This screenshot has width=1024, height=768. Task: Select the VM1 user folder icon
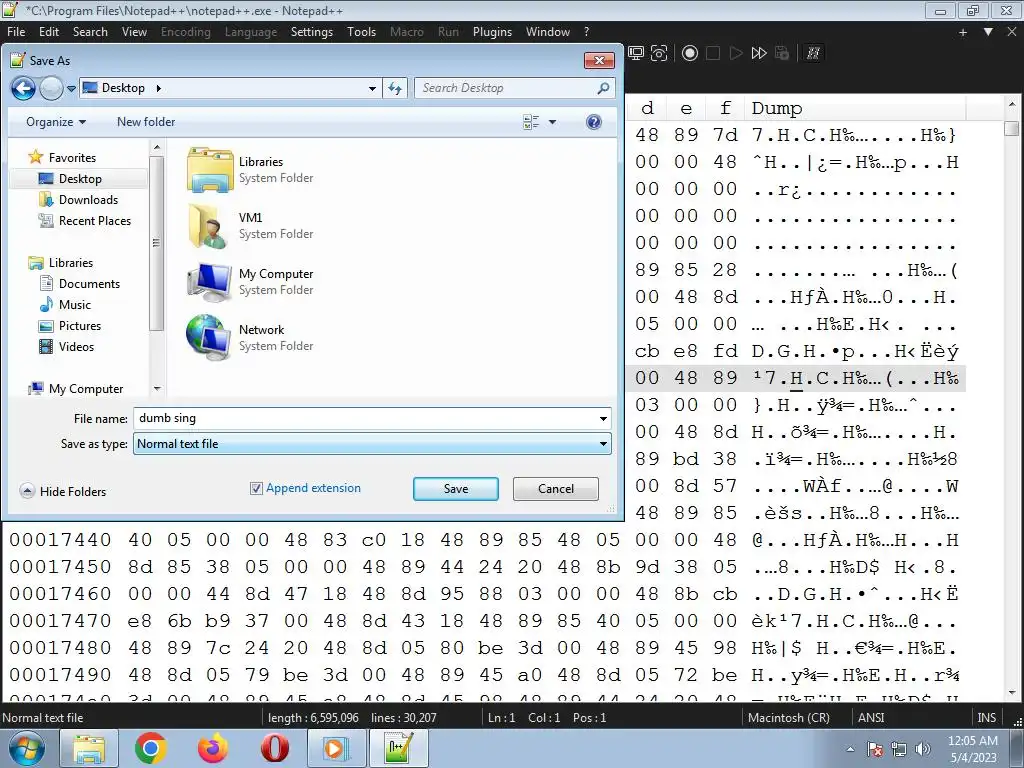click(210, 225)
